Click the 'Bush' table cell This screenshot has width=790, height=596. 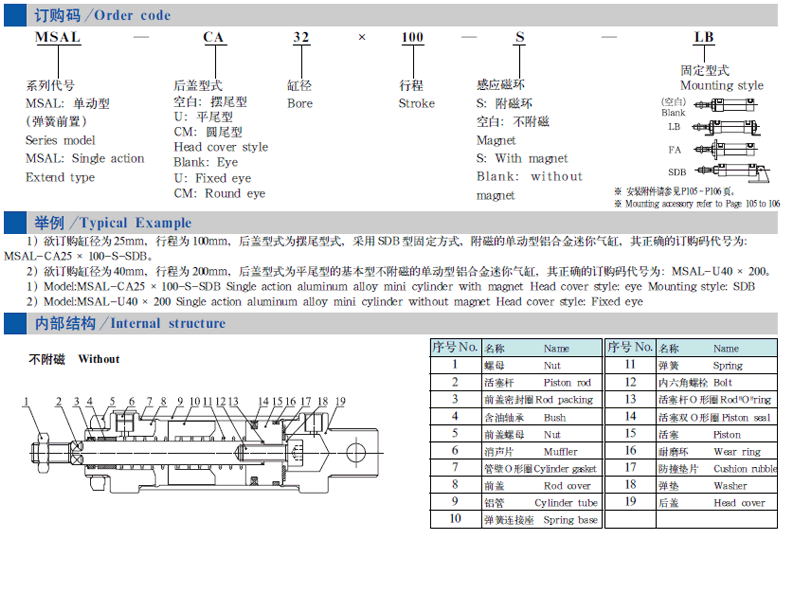click(542, 417)
